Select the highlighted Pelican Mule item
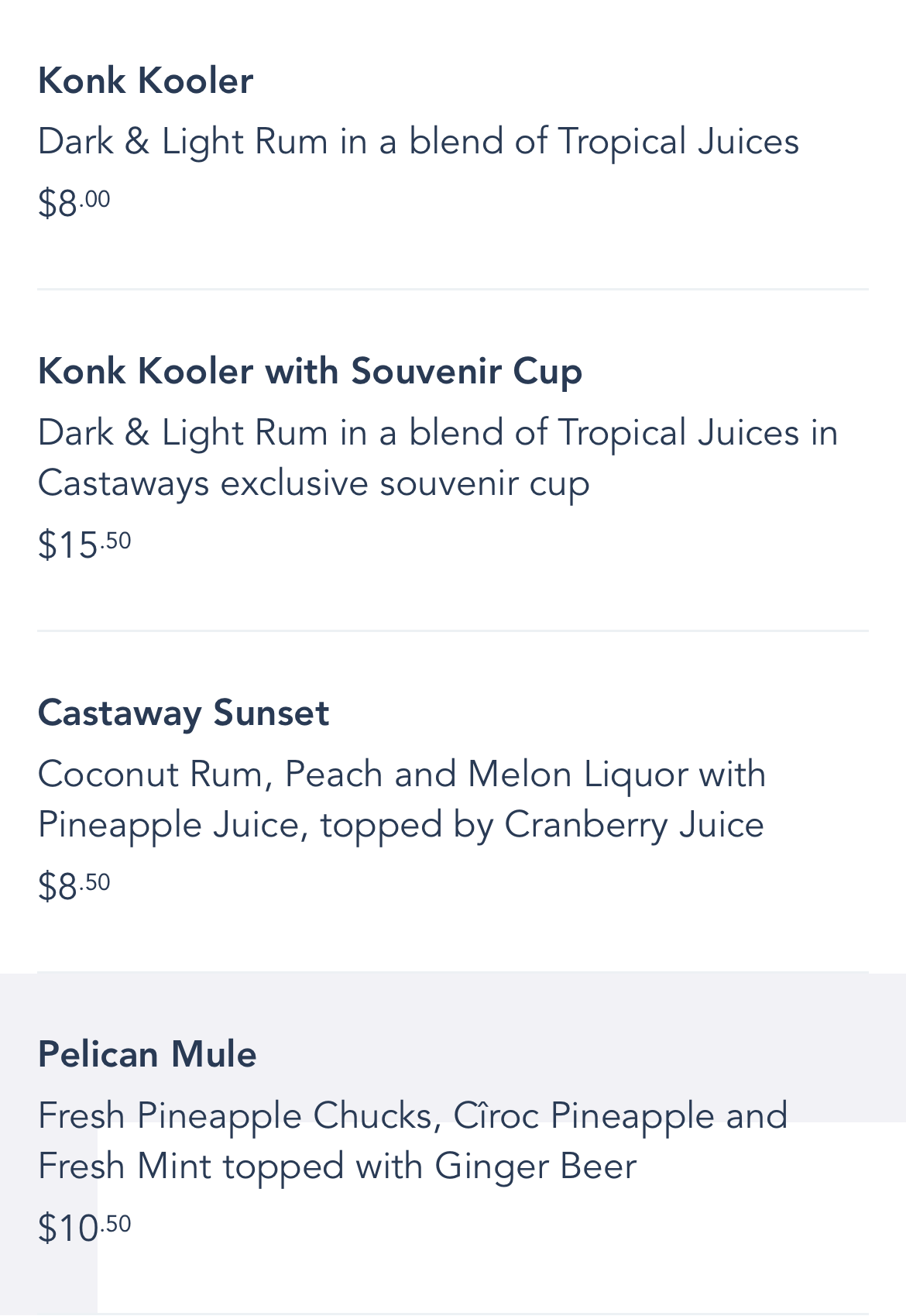The height and width of the screenshot is (1316, 906). [x=453, y=1142]
